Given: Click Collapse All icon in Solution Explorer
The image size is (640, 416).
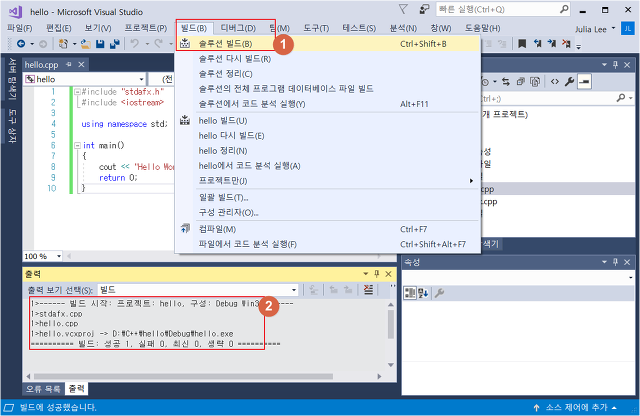Looking at the screenshot, I should pos(520,82).
